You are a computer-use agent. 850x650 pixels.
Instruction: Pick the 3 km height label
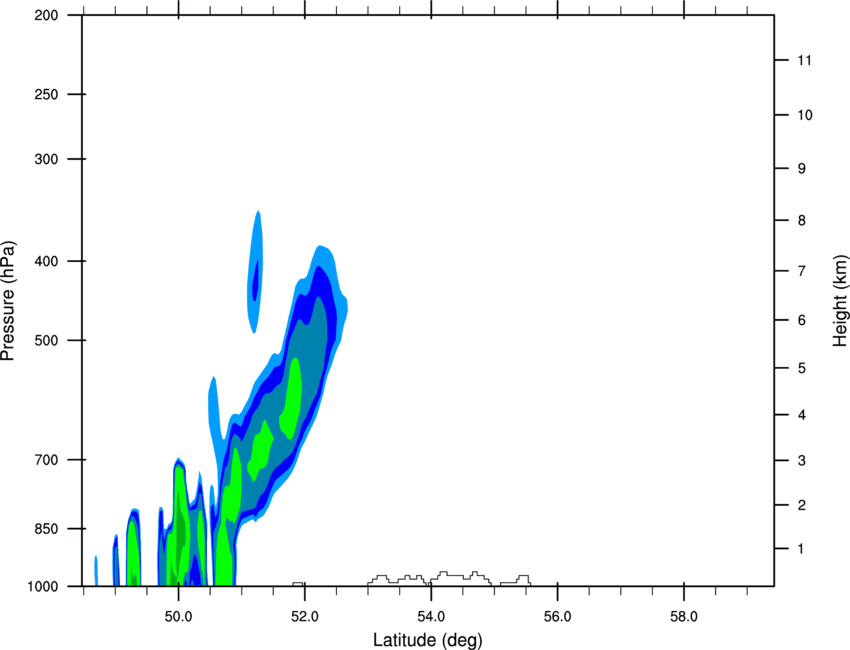click(802, 461)
